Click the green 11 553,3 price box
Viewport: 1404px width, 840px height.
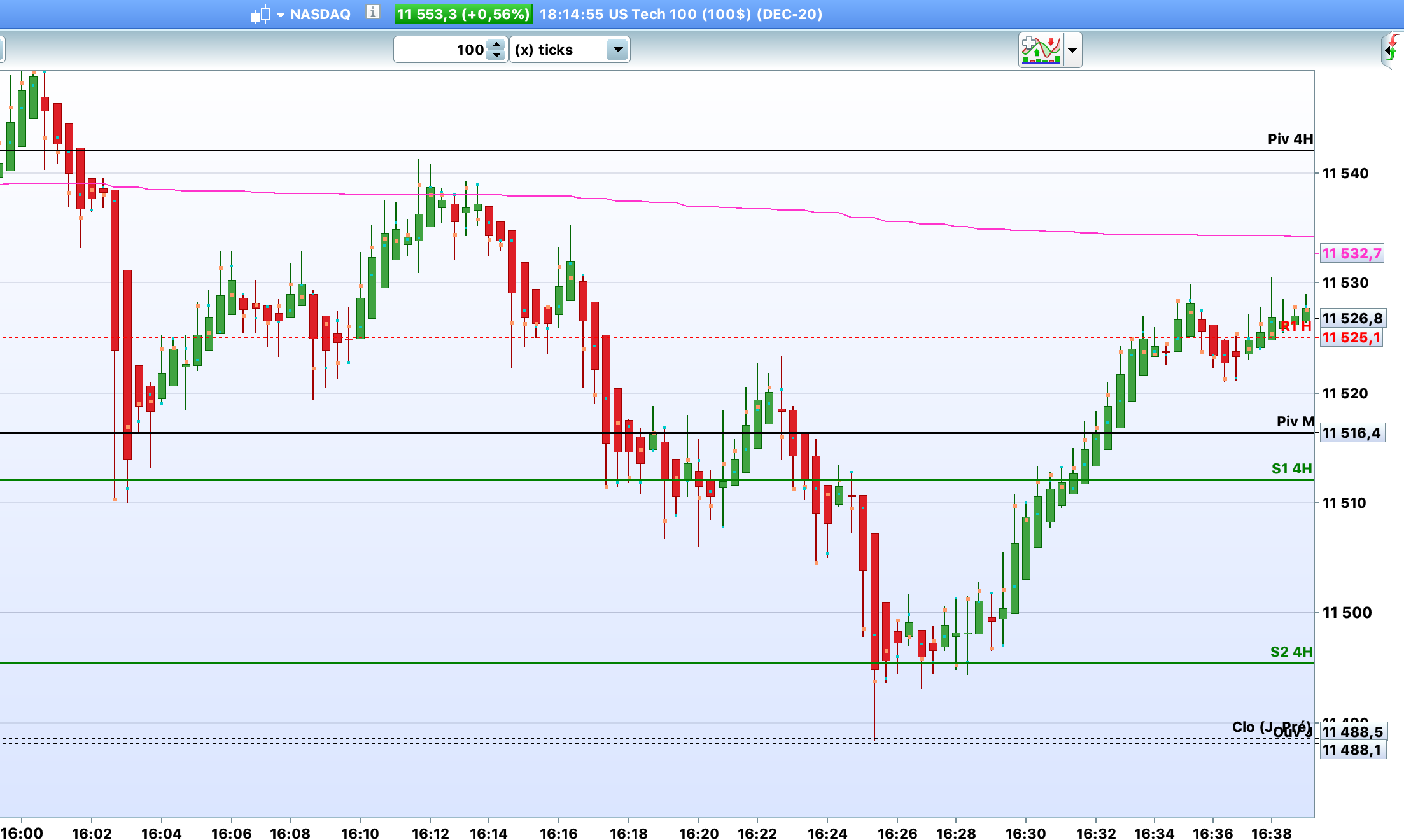pos(463,14)
